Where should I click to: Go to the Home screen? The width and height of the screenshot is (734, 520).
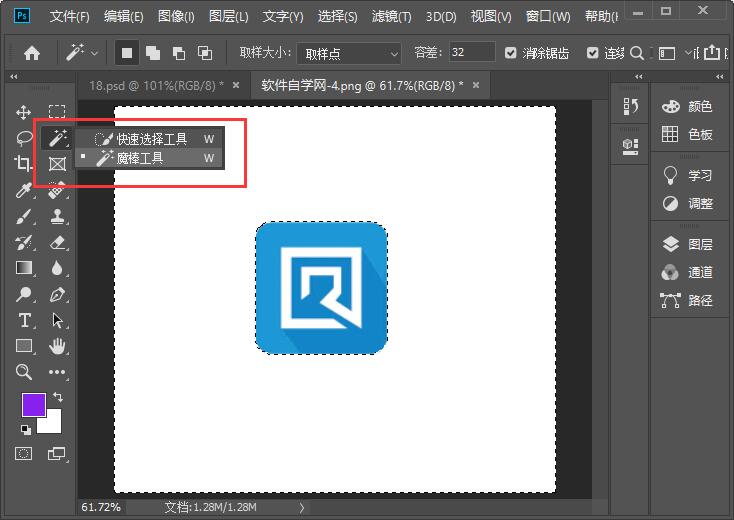click(32, 53)
